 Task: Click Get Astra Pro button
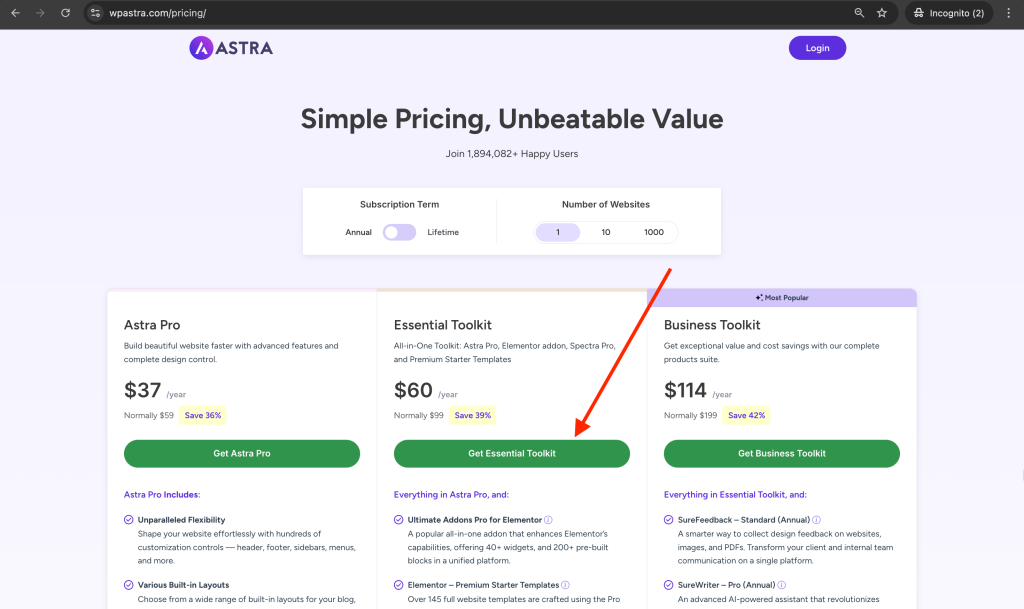(x=242, y=454)
